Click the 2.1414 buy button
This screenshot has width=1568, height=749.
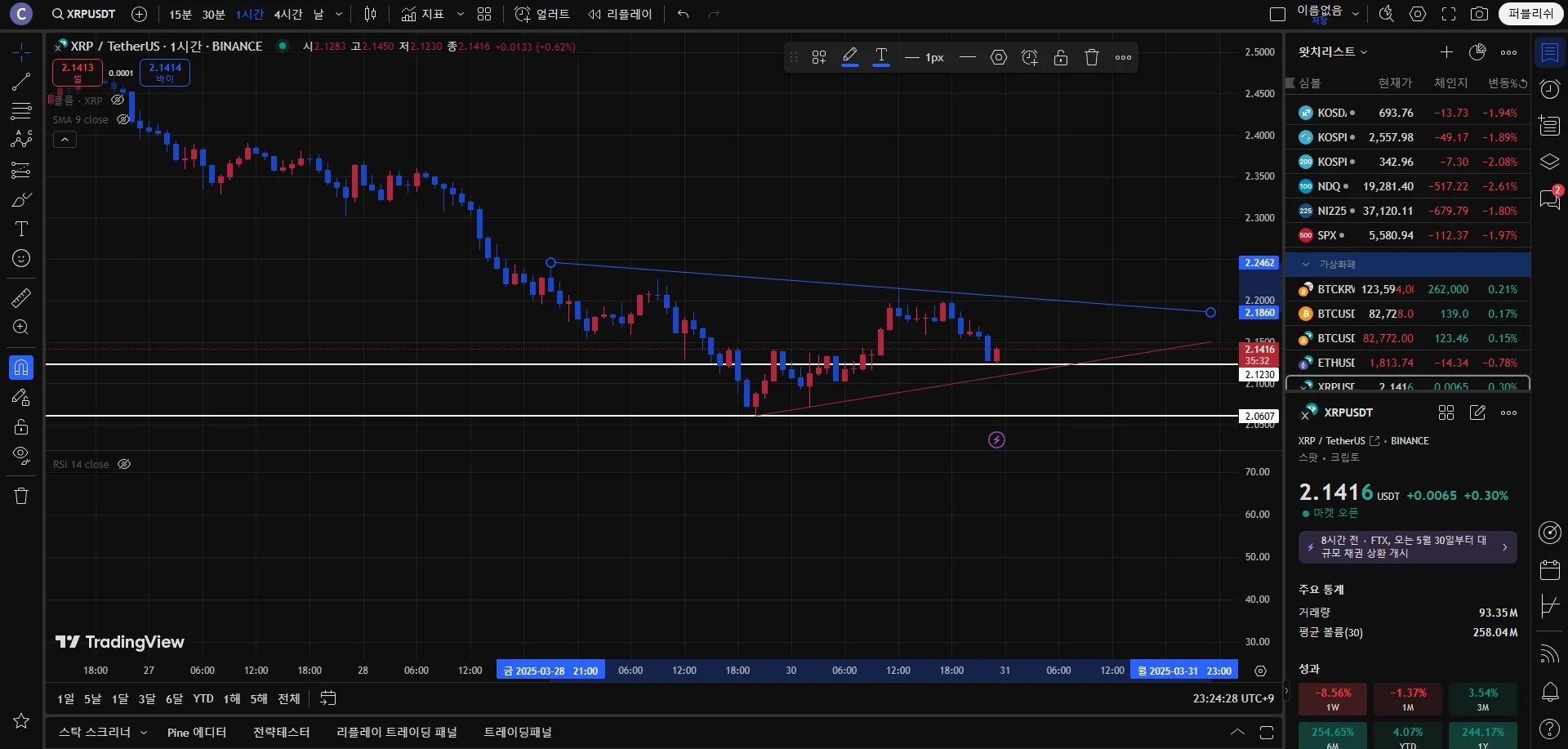(x=165, y=73)
